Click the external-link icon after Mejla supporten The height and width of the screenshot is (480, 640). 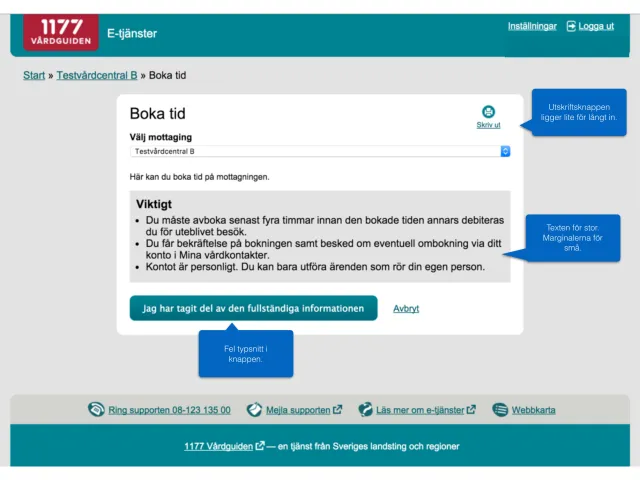point(337,409)
